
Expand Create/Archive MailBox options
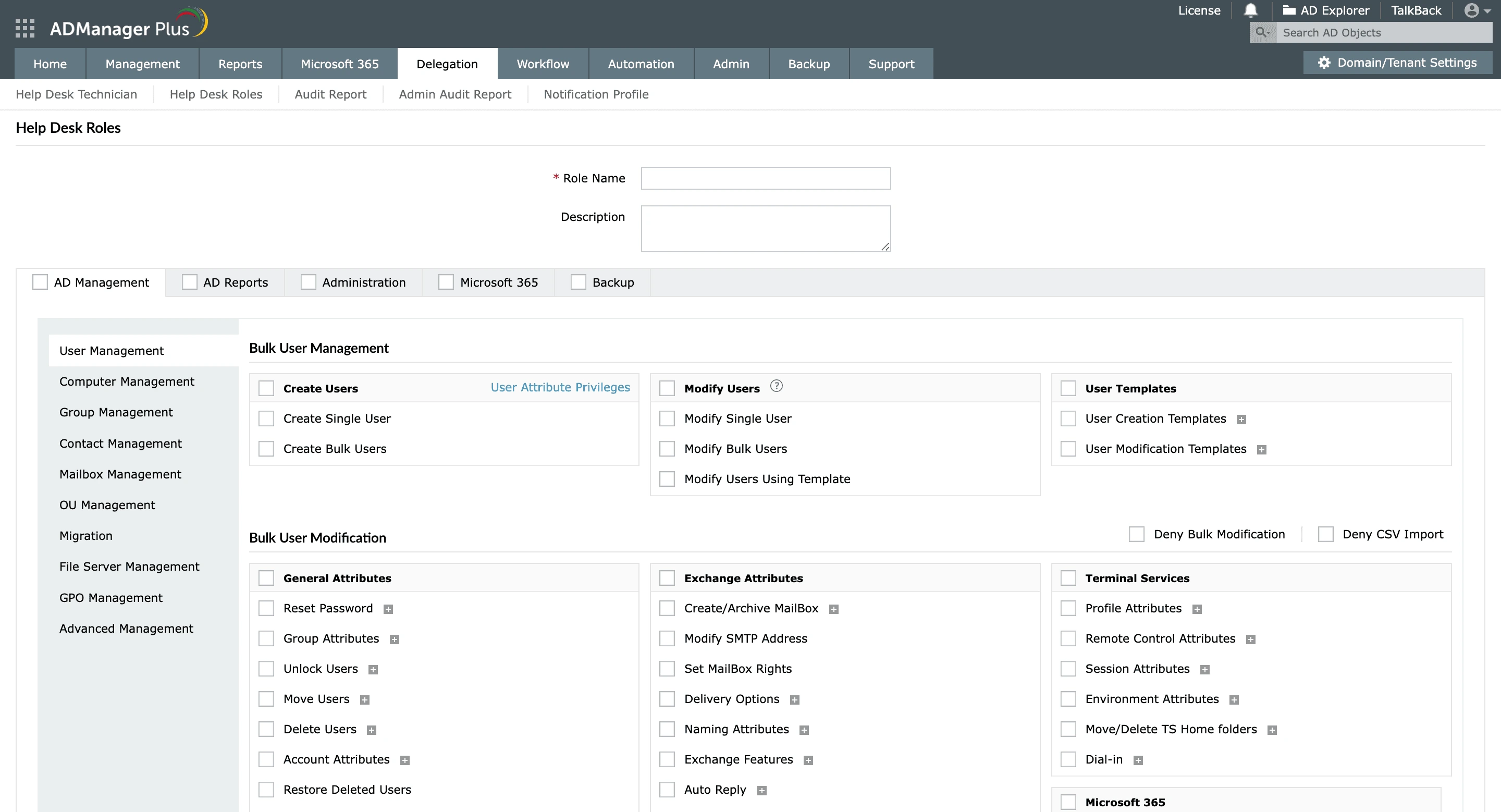(x=834, y=609)
